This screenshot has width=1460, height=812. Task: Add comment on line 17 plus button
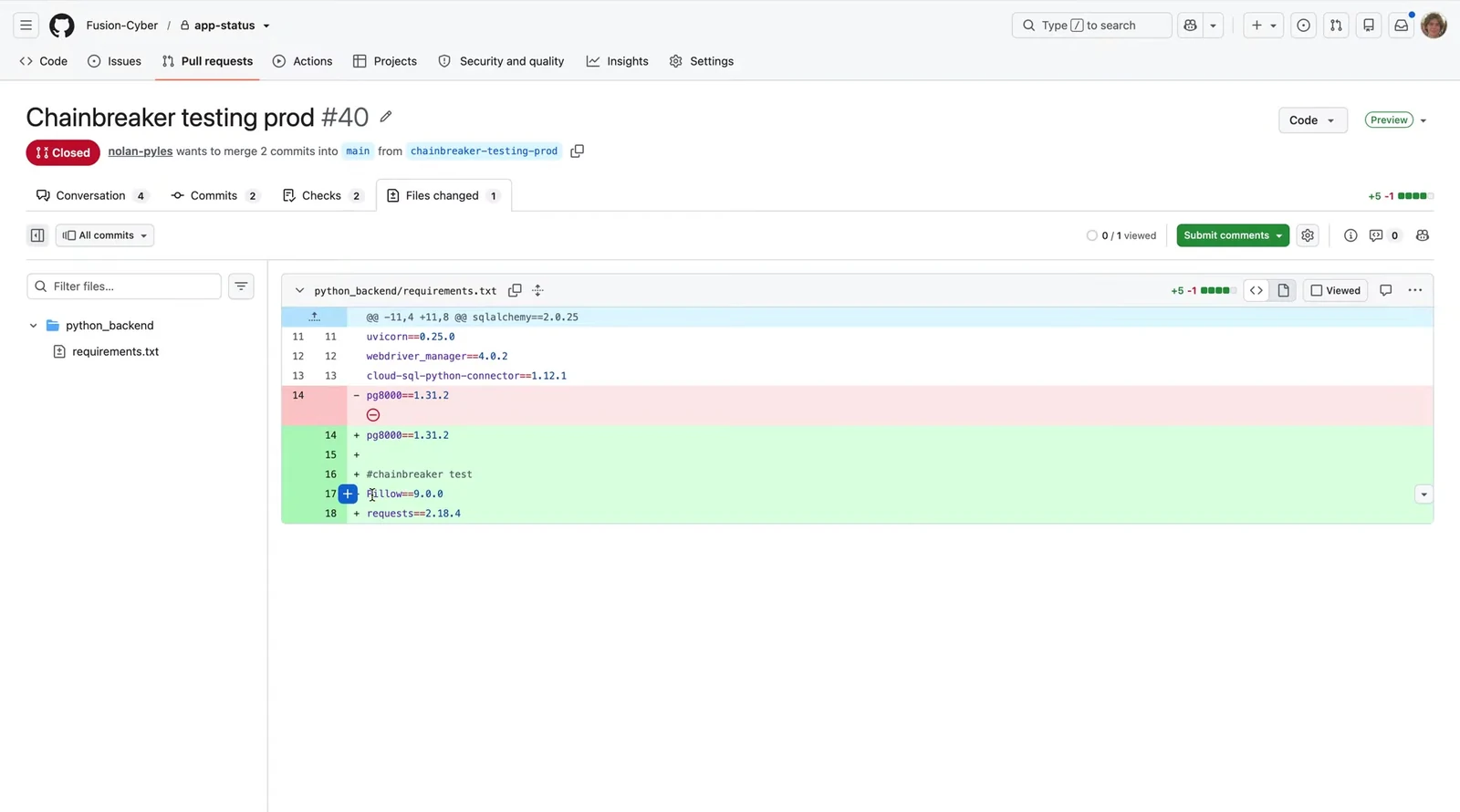tap(348, 494)
